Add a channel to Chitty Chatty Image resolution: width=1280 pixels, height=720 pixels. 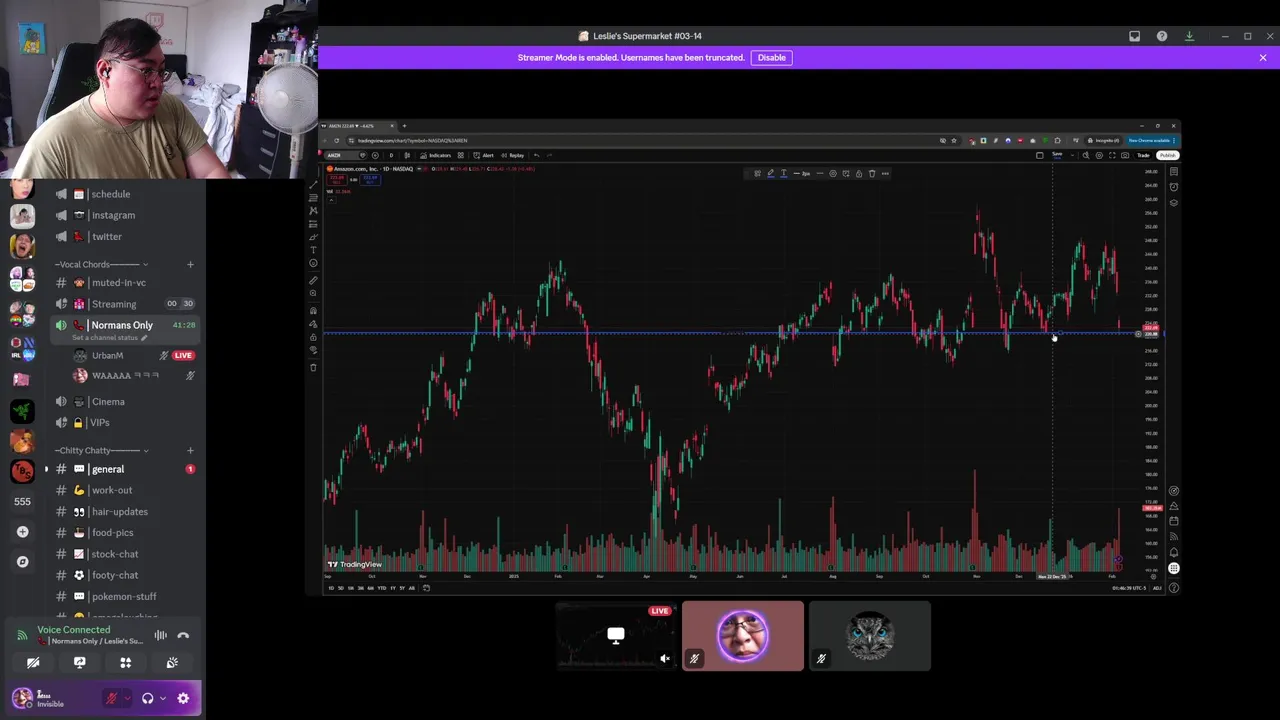[x=190, y=450]
